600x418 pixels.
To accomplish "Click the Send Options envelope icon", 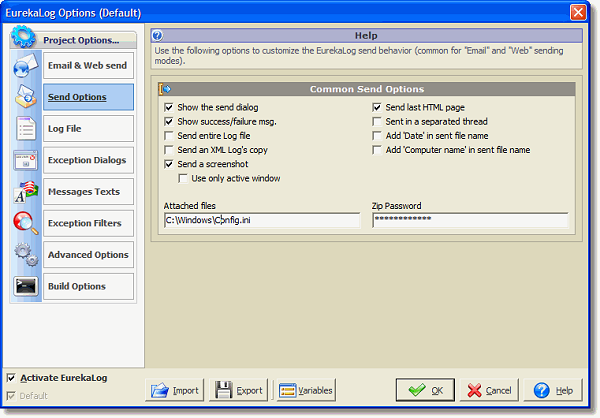I will pos(26,96).
